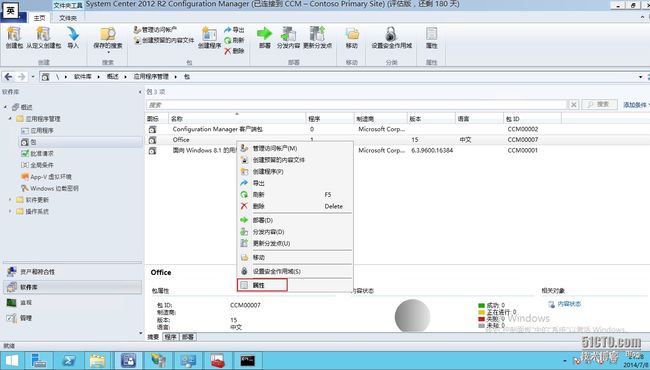
Task: Choose 部署(D) from context menu
Action: [295, 220]
